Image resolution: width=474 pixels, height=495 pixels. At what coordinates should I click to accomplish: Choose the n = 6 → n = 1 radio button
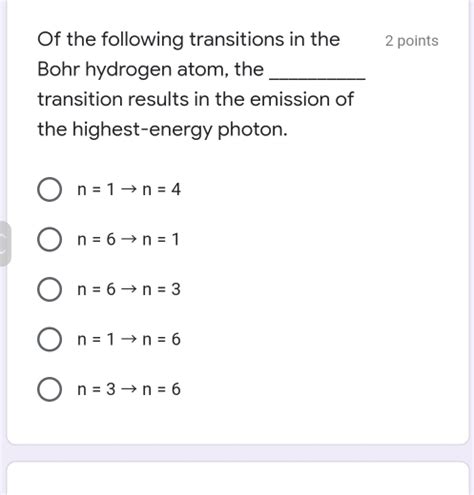pyautogui.click(x=49, y=239)
